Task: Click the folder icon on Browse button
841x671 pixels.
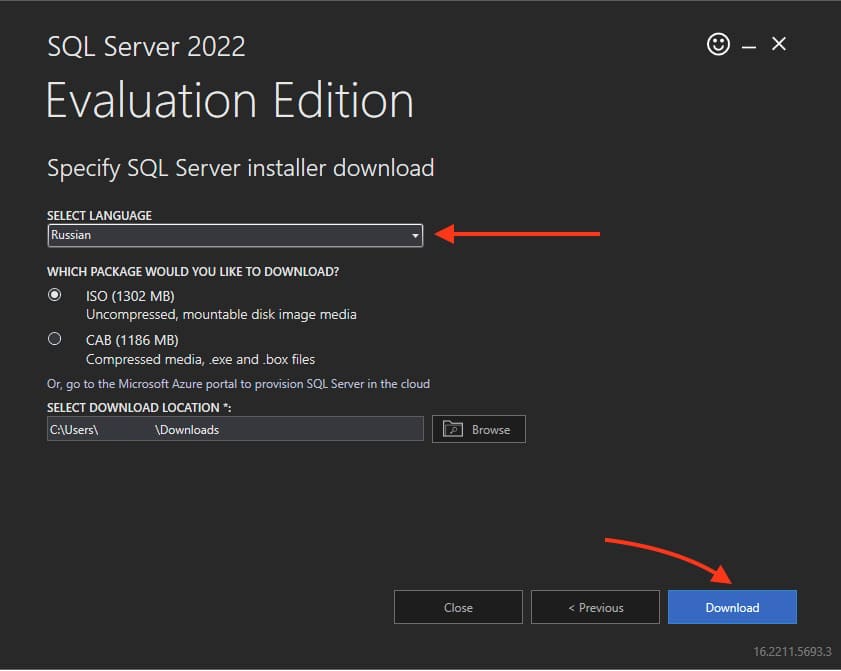Action: (453, 429)
